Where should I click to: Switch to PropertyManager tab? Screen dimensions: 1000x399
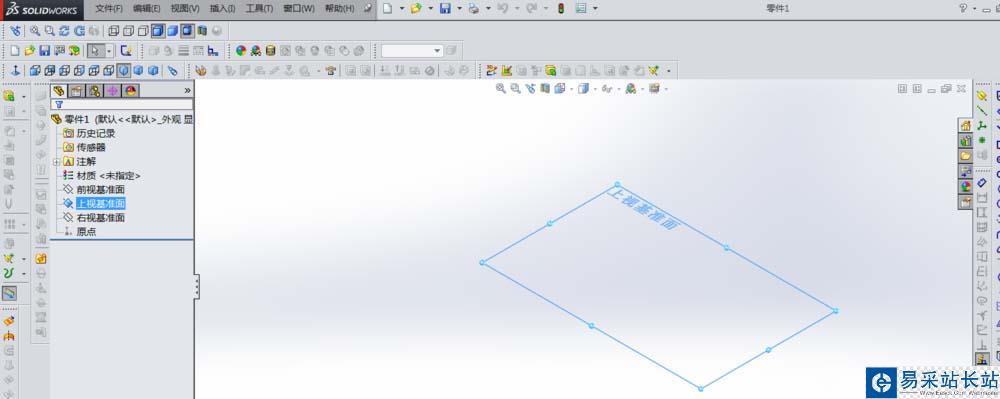tap(77, 91)
